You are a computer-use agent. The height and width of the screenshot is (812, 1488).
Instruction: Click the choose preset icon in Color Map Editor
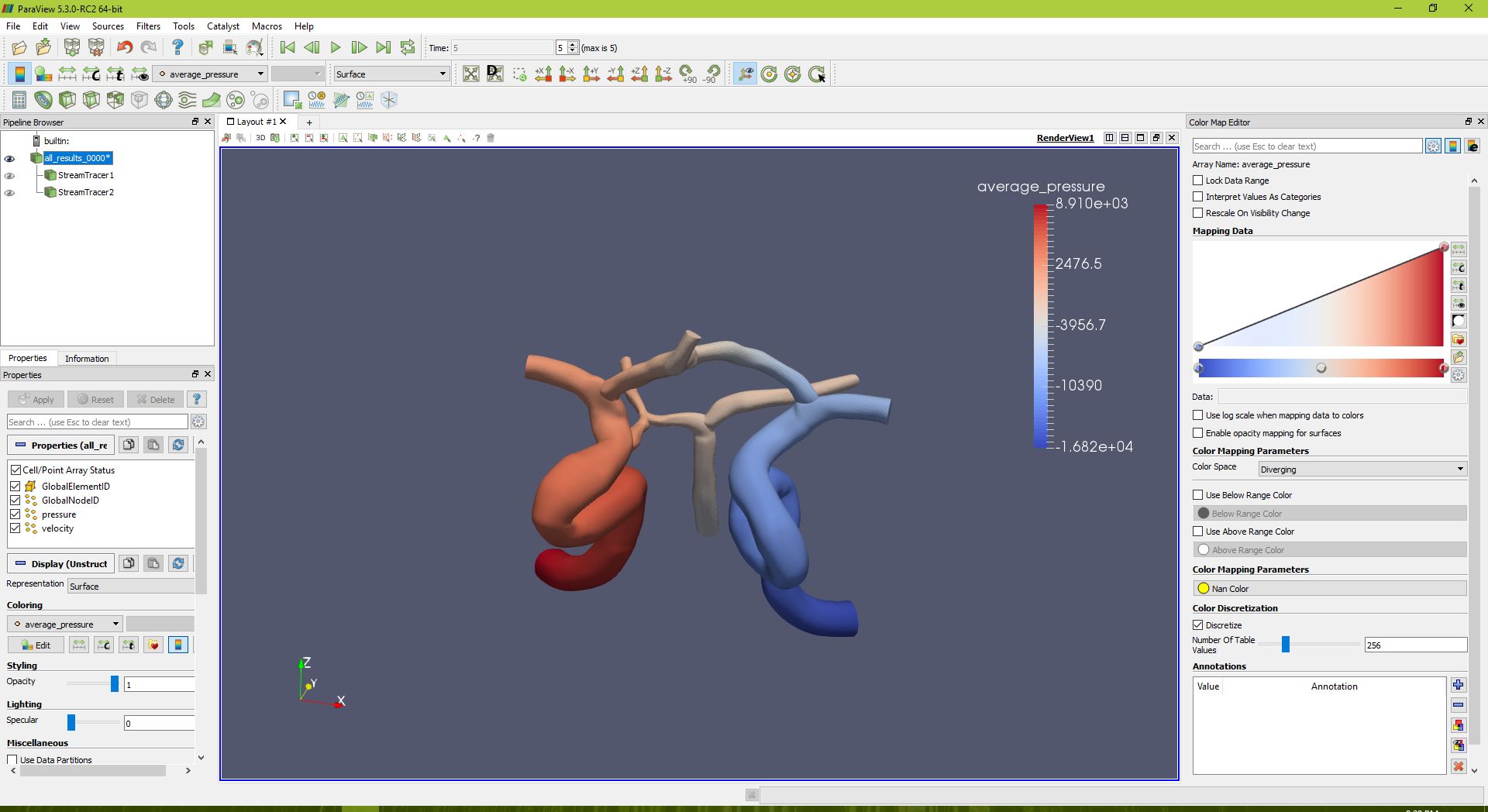pyautogui.click(x=1459, y=339)
